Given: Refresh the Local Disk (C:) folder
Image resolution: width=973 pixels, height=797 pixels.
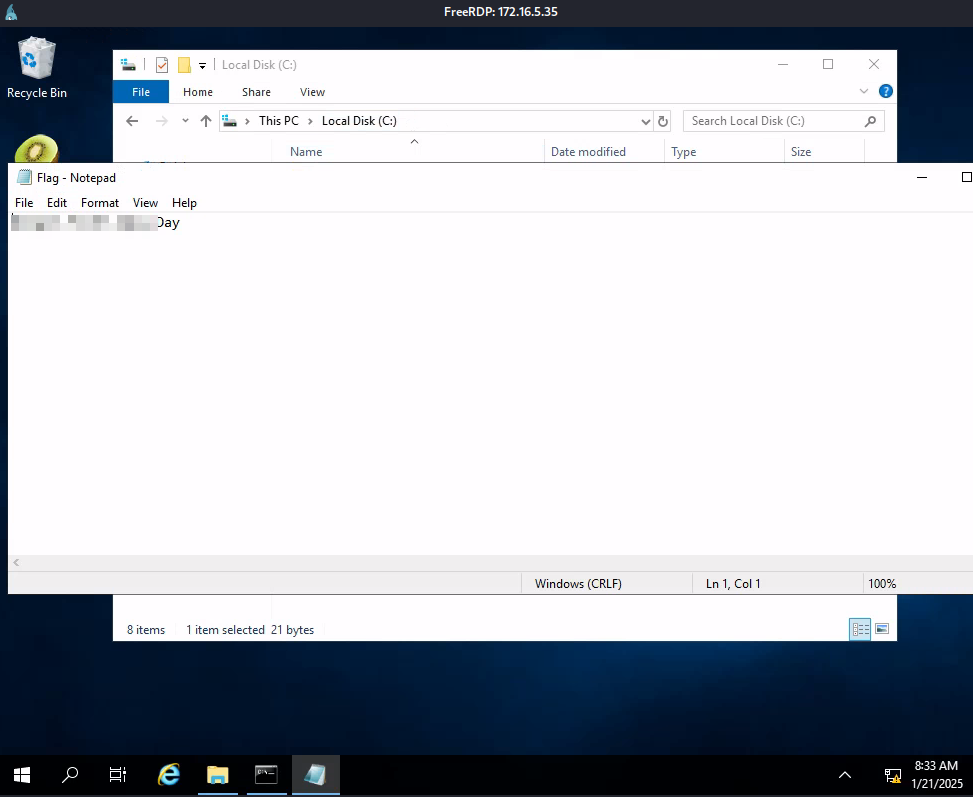Looking at the screenshot, I should click(662, 121).
